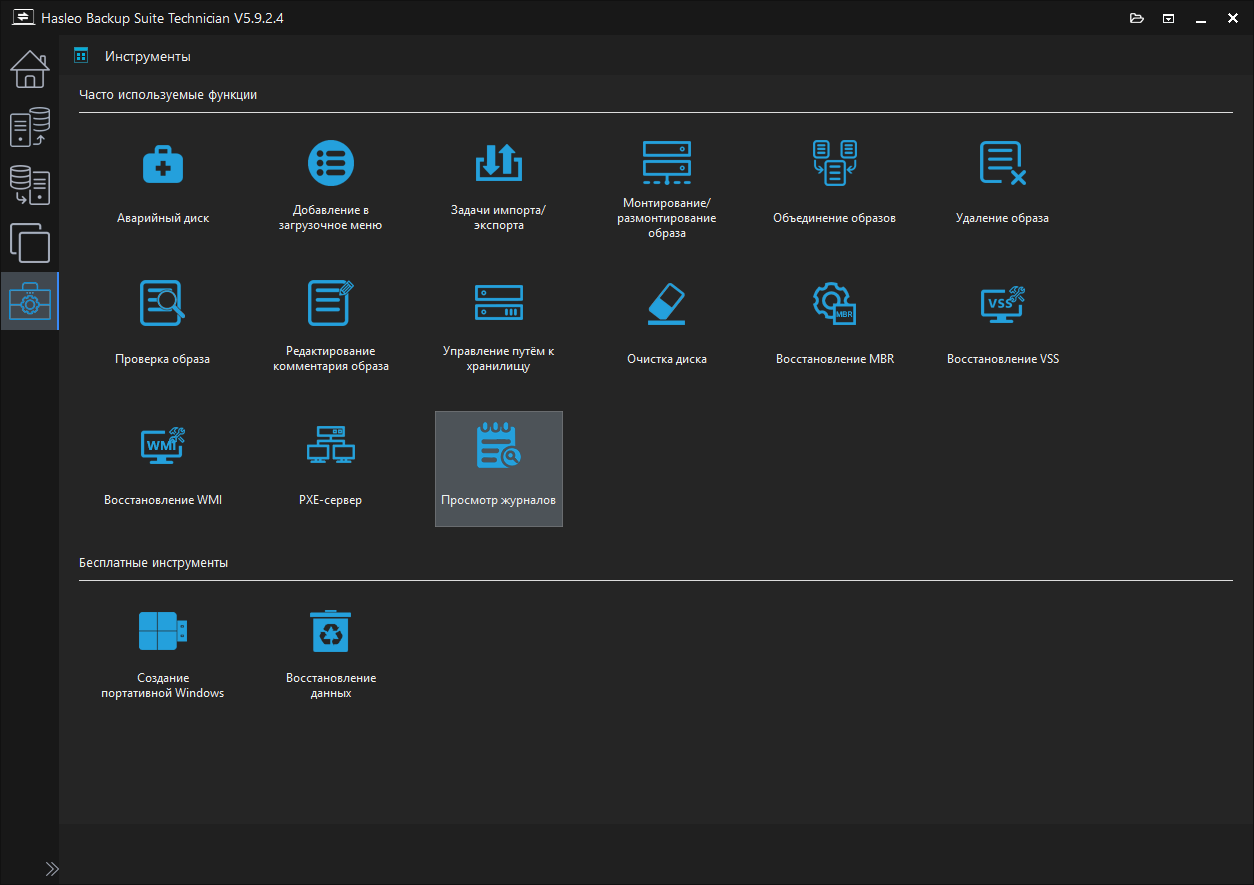Open the Backup sidebar section
This screenshot has width=1254, height=885.
tap(30, 128)
